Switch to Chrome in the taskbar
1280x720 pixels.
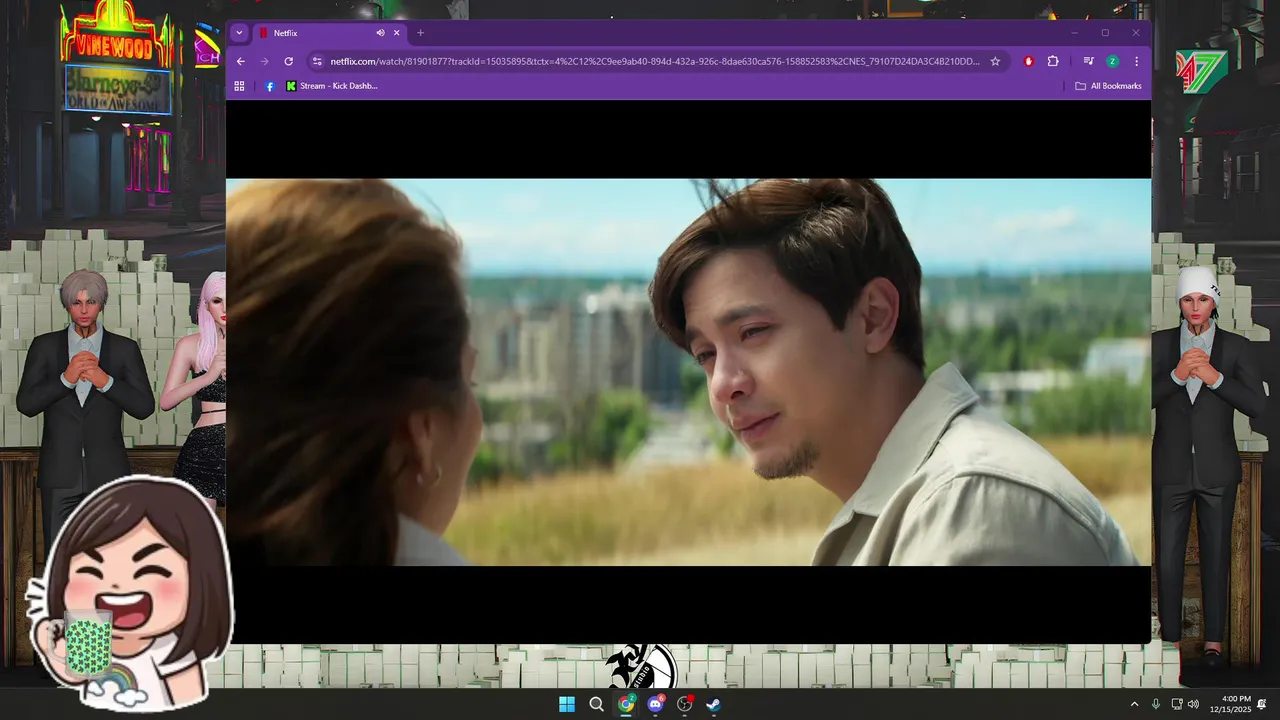pos(626,704)
